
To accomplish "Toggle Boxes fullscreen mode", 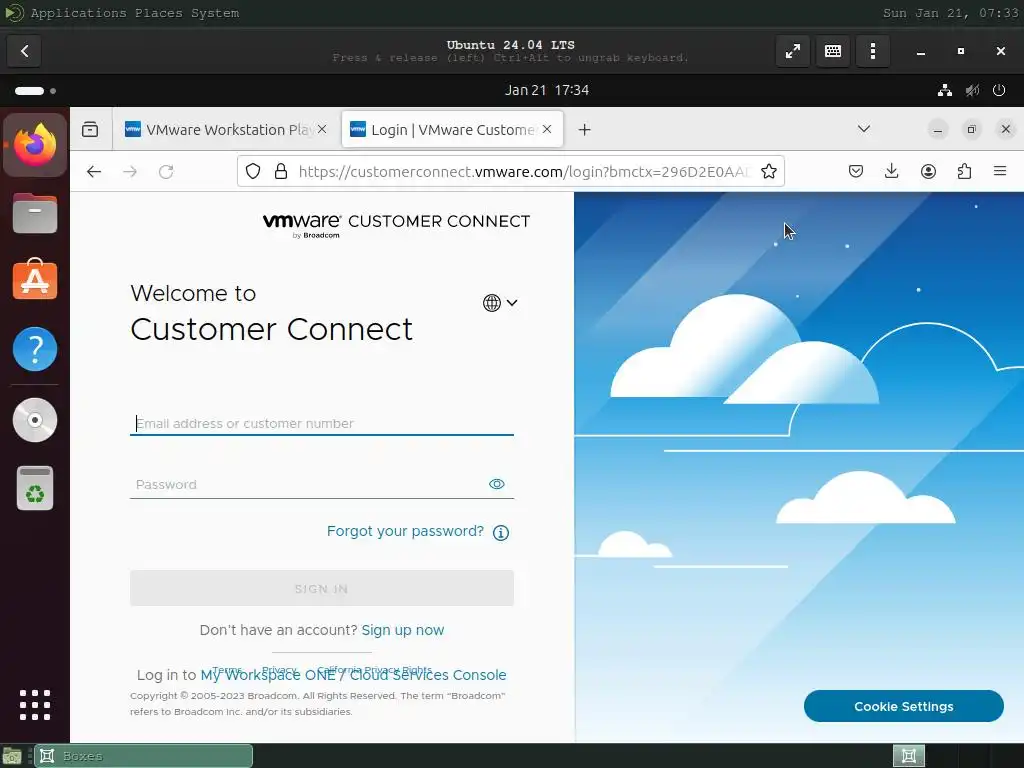I will tap(793, 51).
